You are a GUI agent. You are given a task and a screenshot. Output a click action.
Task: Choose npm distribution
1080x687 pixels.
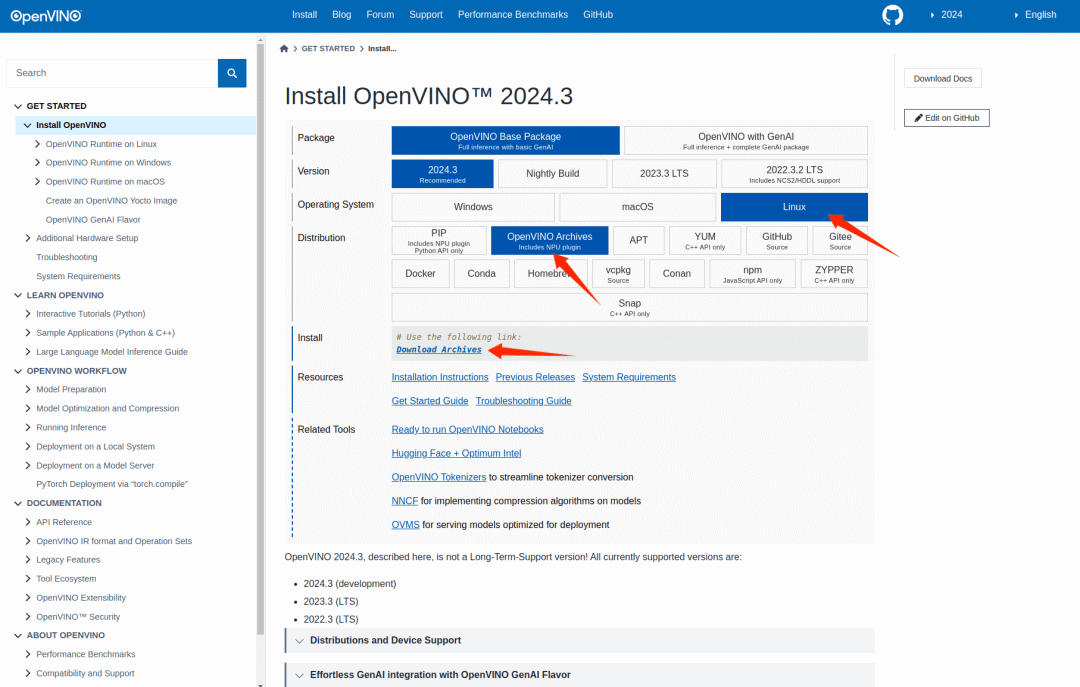(x=752, y=274)
